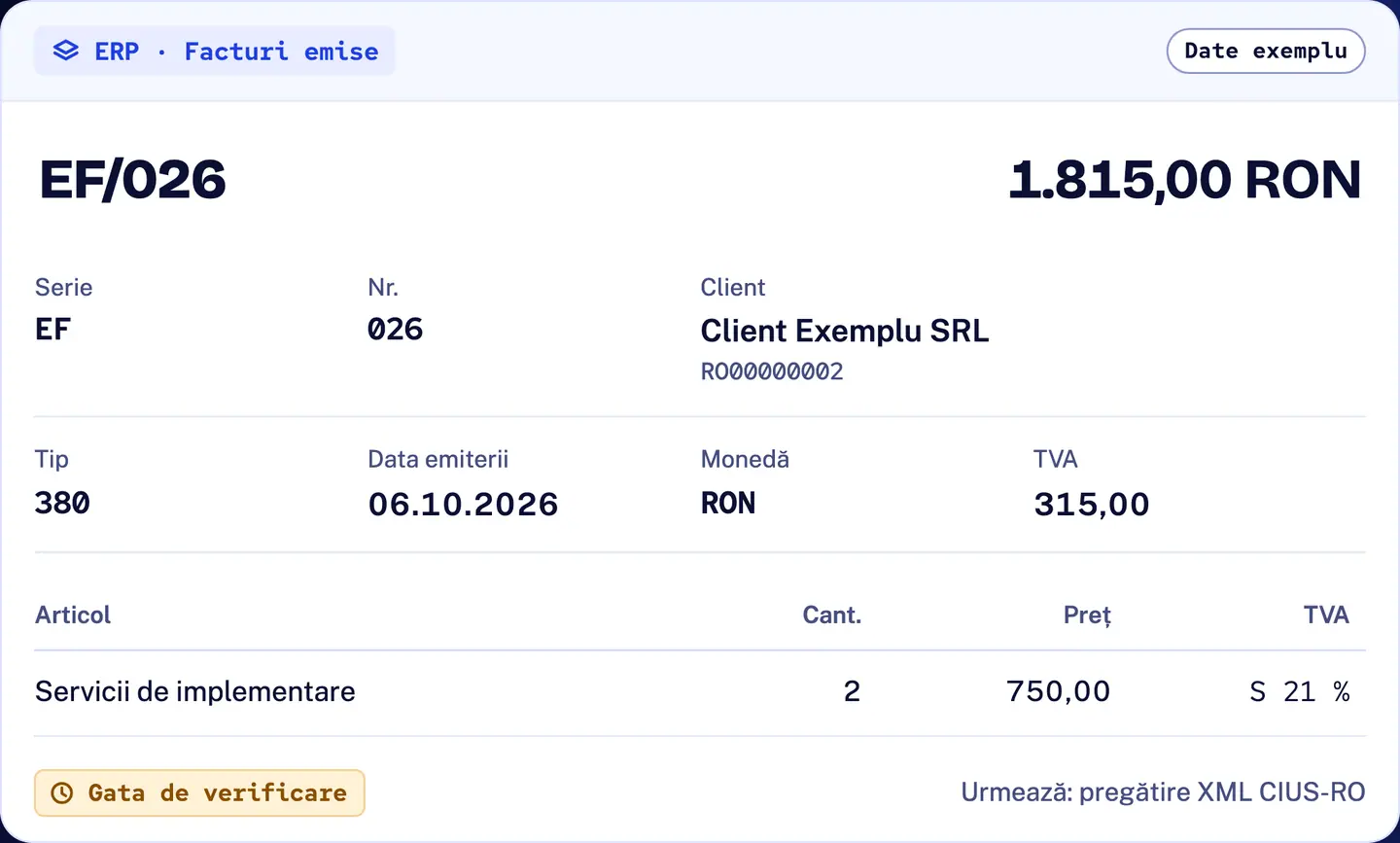
Task: Click the Client field label
Action: click(733, 287)
